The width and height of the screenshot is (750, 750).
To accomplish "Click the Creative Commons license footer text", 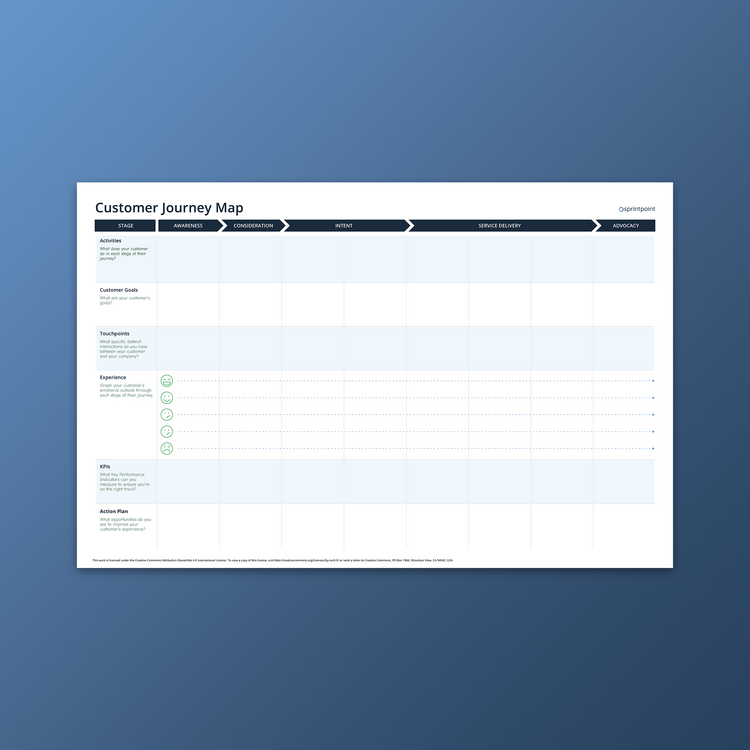I will click(272, 560).
